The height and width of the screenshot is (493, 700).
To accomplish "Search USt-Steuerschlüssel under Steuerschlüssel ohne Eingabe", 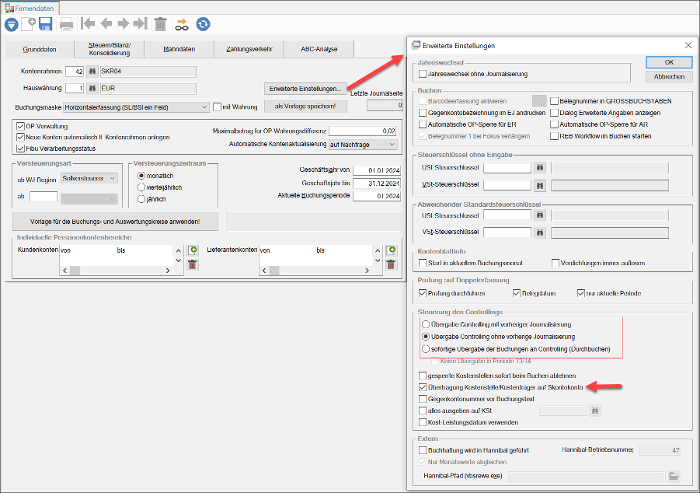I will (x=540, y=168).
